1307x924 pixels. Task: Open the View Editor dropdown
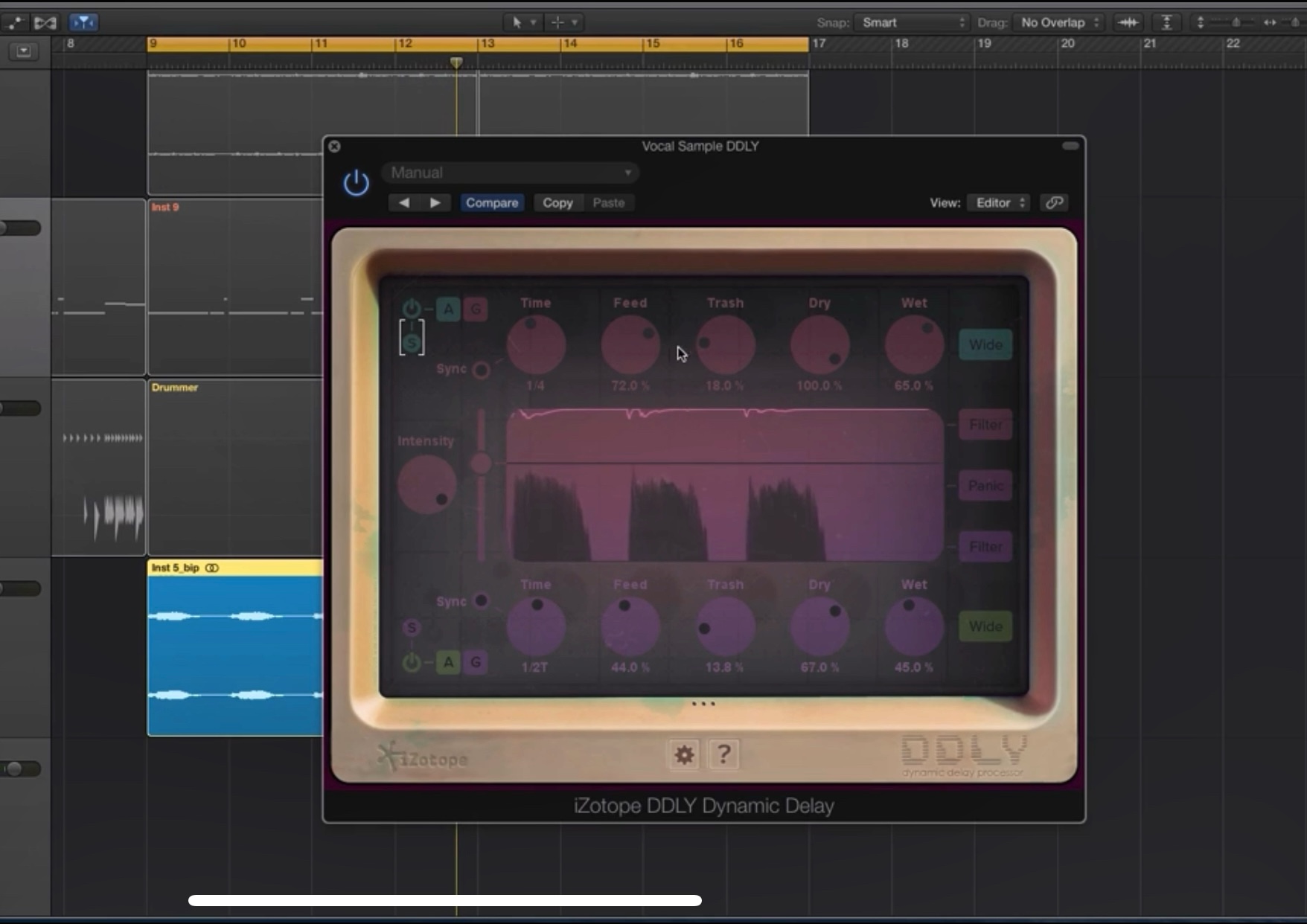[x=999, y=202]
